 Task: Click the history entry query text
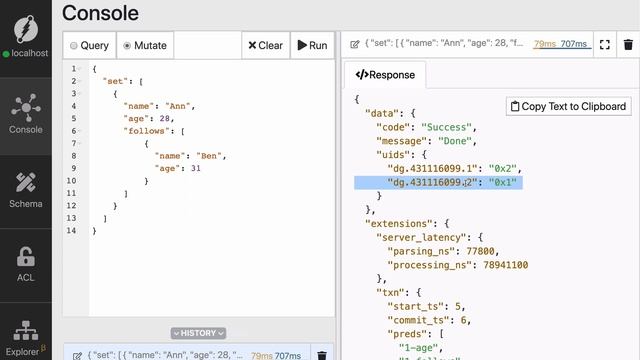pyautogui.click(x=165, y=355)
